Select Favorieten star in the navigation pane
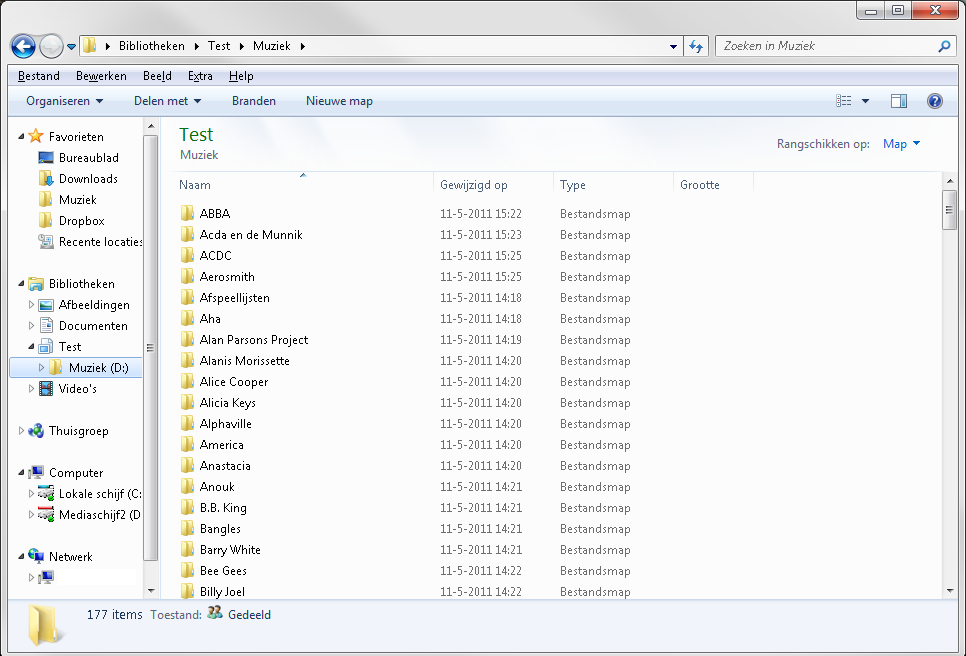966x656 pixels. click(36, 136)
